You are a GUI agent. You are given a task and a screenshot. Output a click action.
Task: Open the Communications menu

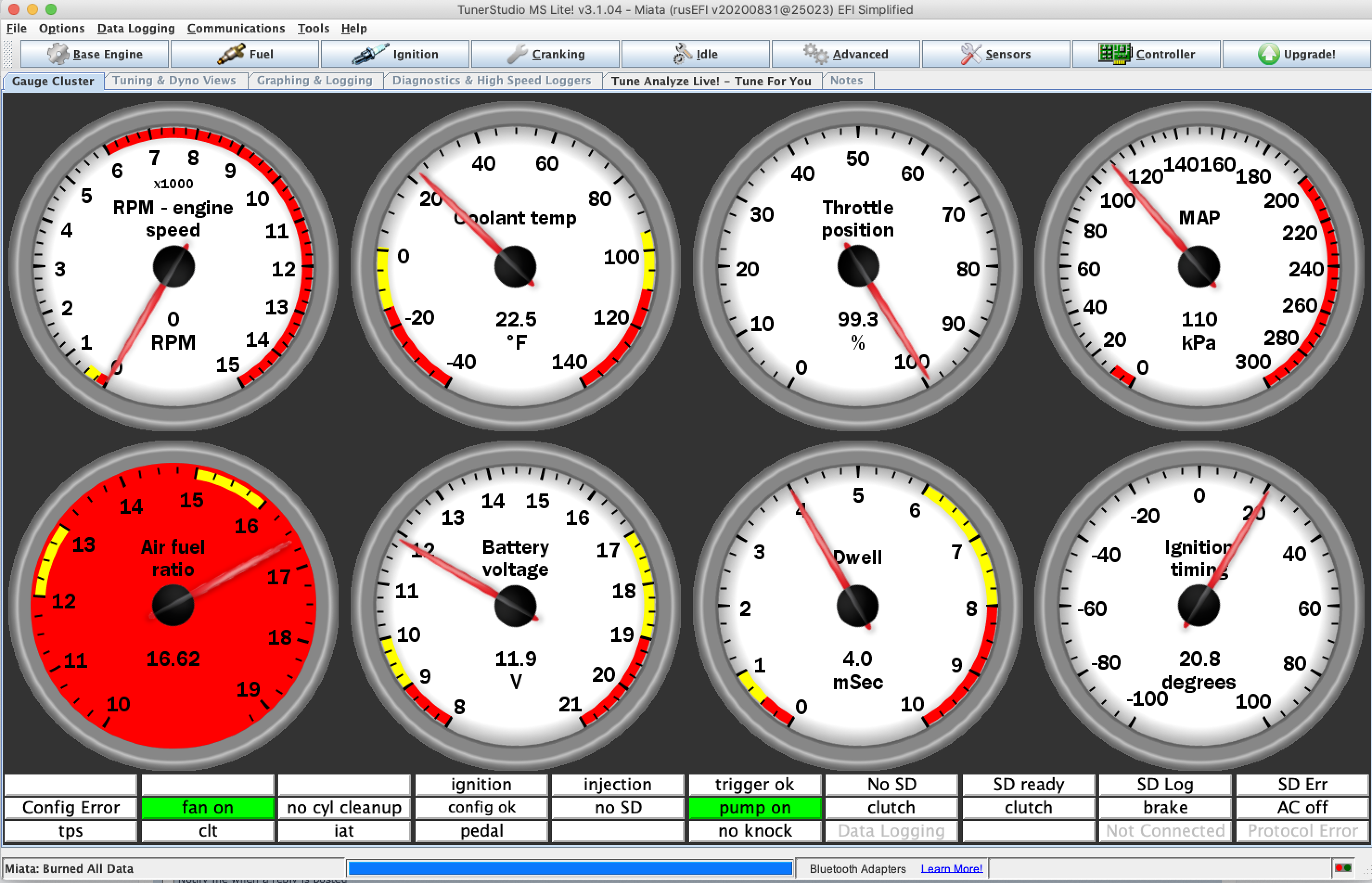236,28
